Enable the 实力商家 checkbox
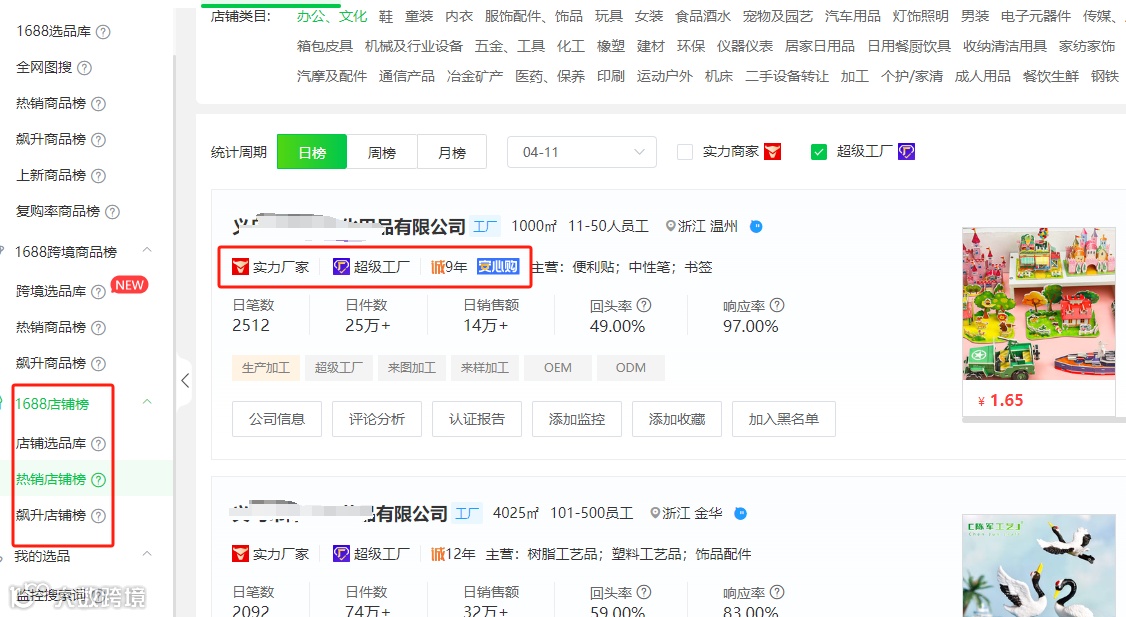 (685, 152)
